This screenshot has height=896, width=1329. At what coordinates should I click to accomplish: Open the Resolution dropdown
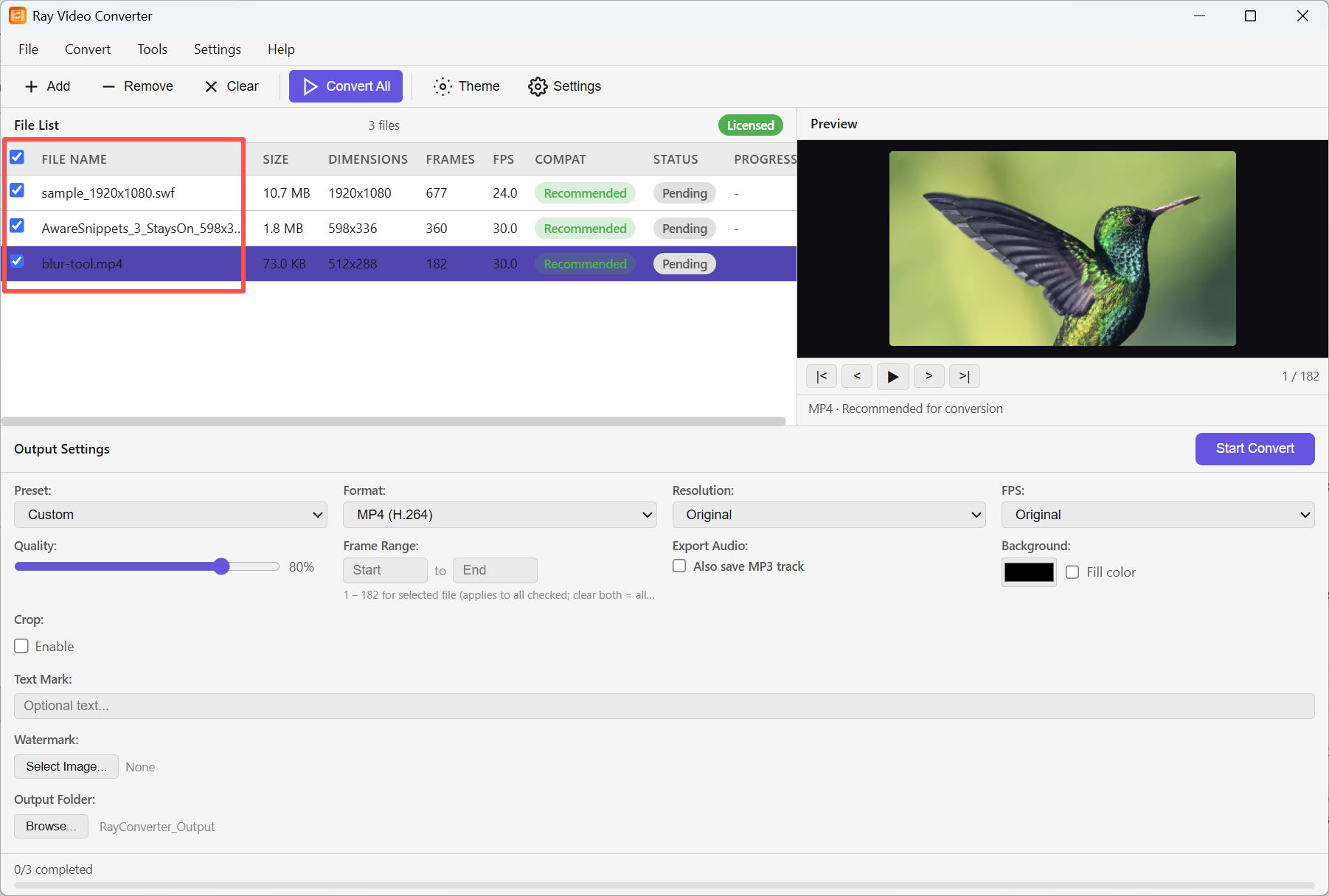tap(829, 515)
